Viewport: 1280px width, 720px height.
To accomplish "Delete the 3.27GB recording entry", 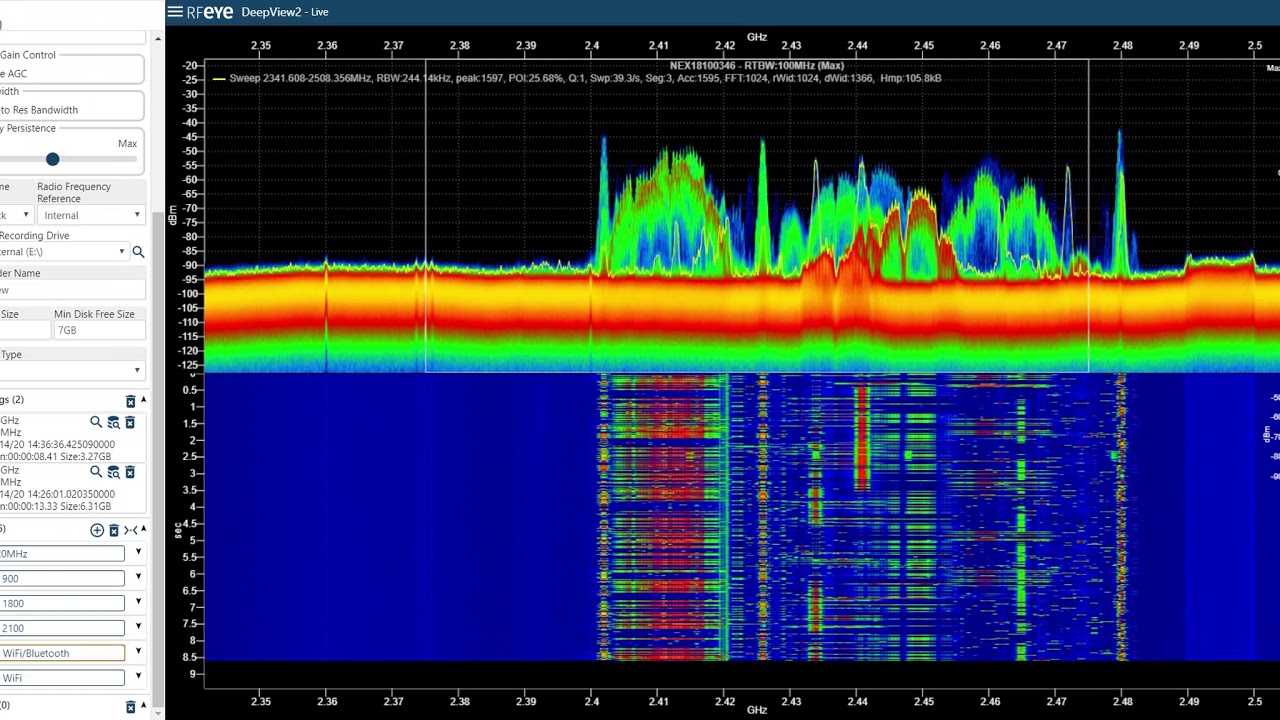I will [130, 423].
